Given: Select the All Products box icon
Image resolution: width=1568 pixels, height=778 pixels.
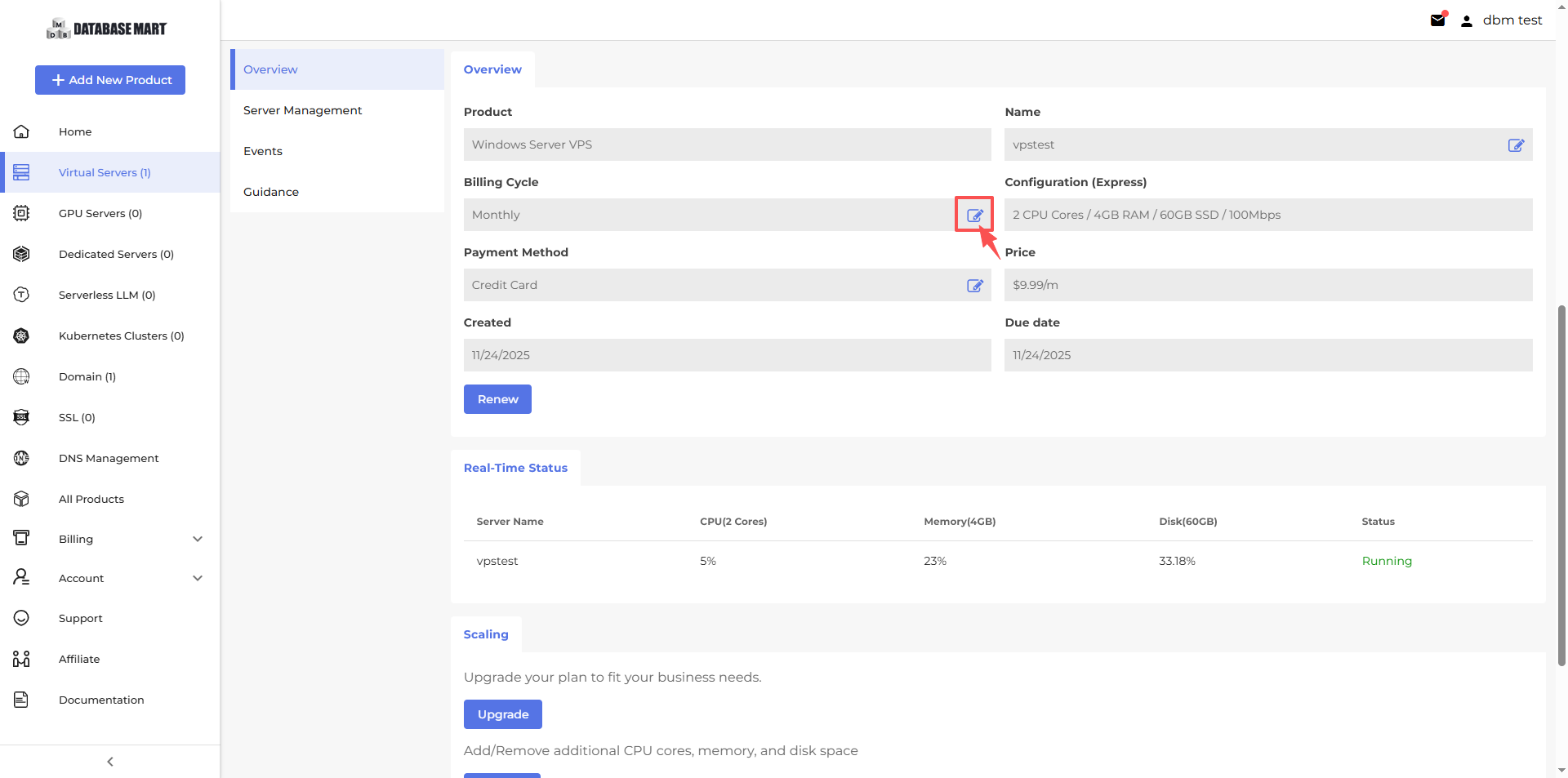Looking at the screenshot, I should [x=22, y=499].
